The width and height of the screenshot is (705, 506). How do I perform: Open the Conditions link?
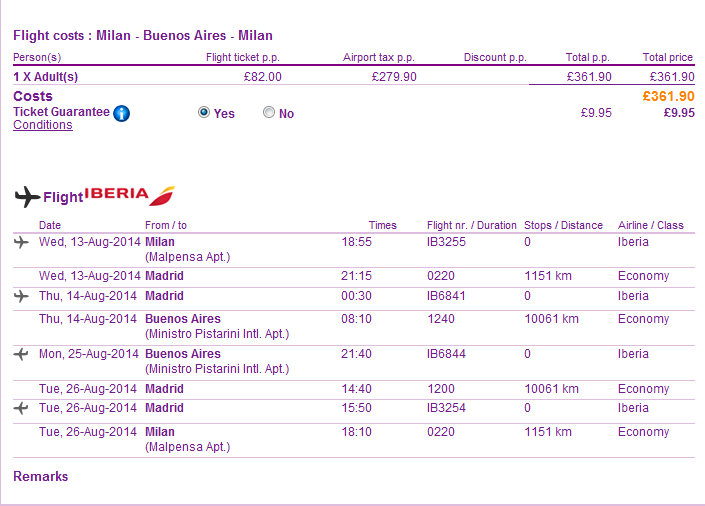tap(42, 125)
